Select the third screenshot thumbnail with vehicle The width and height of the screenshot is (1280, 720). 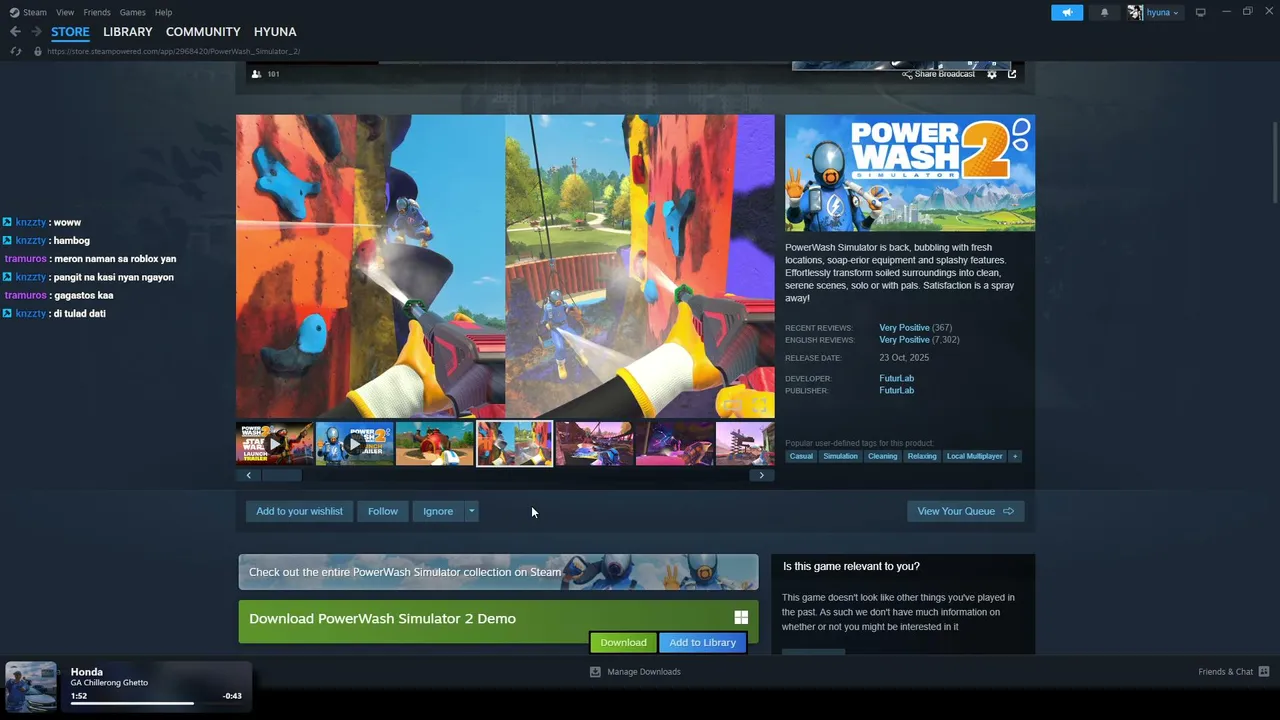point(434,444)
